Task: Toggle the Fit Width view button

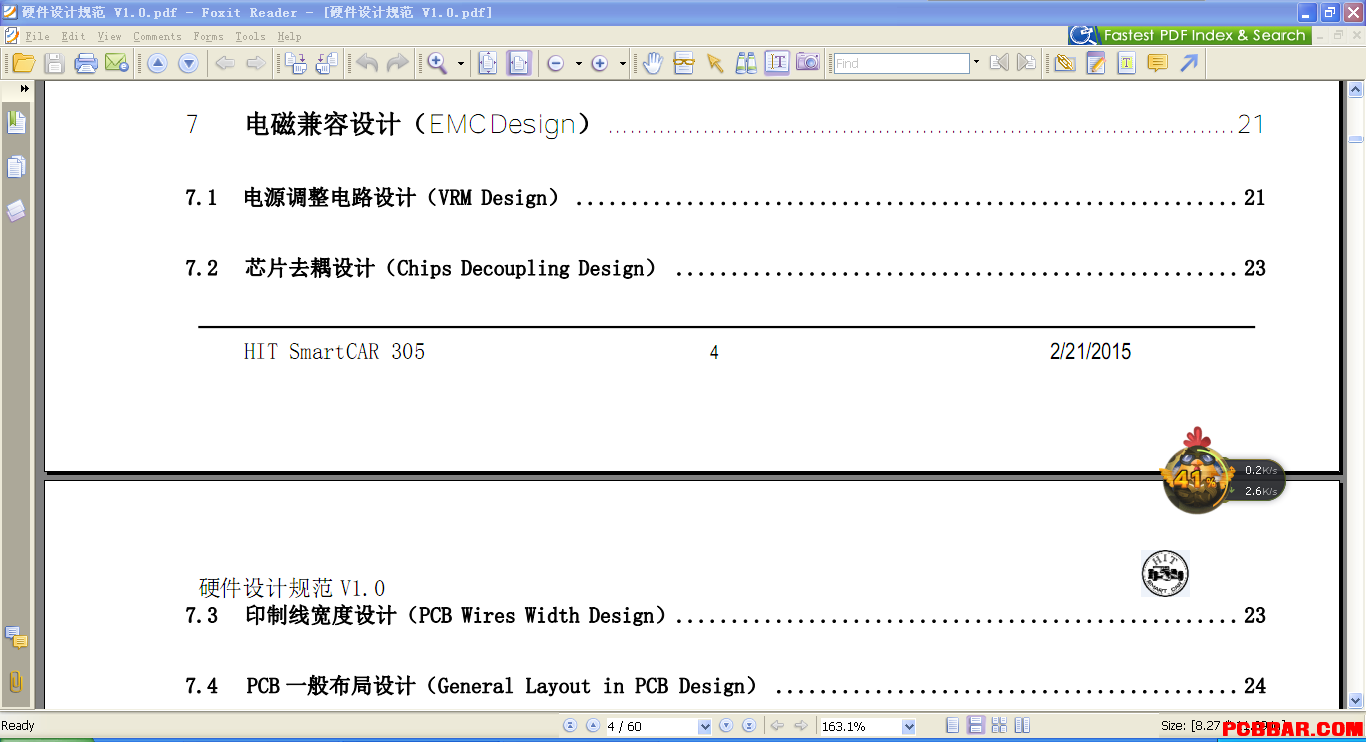Action: click(x=518, y=63)
